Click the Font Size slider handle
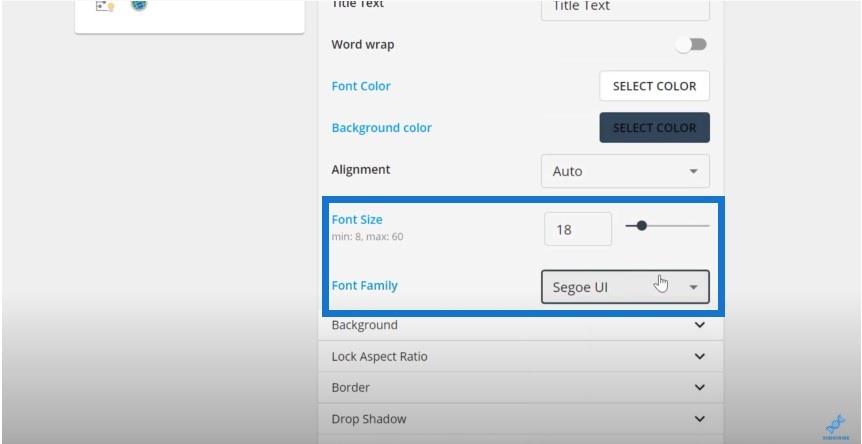The height and width of the screenshot is (444, 862). 641,225
